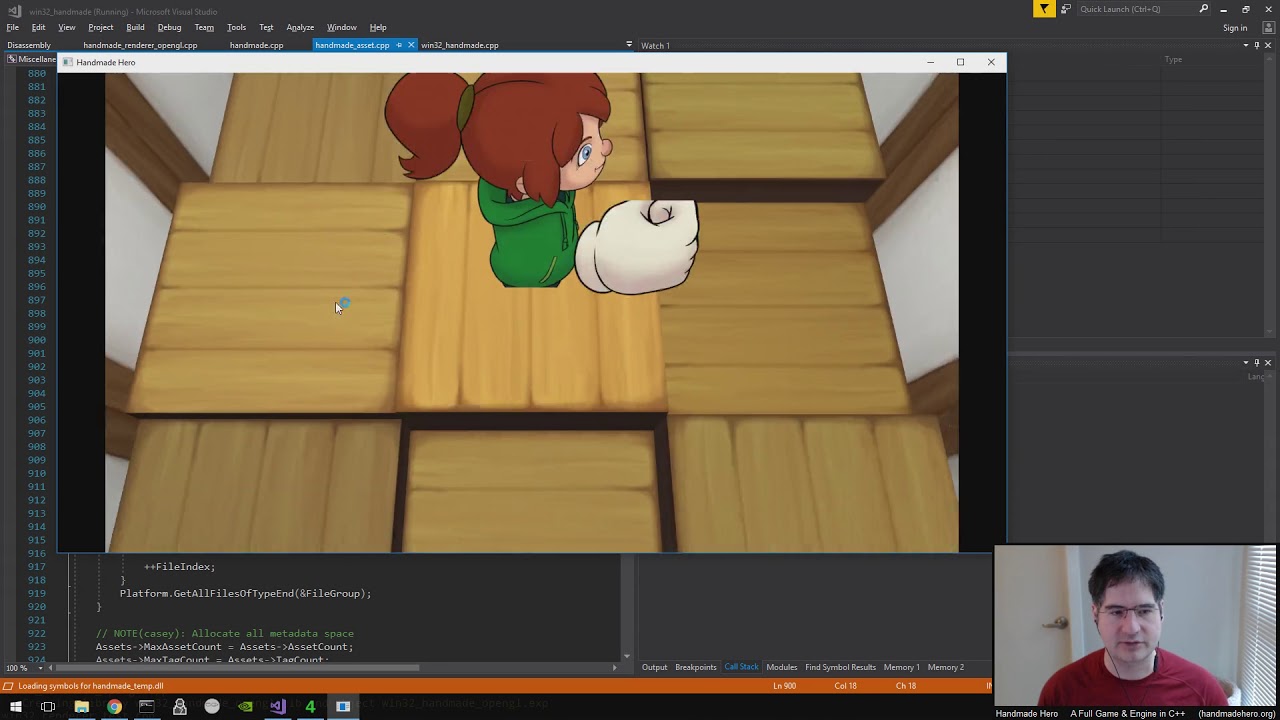Open the Tools menu
The height and width of the screenshot is (720, 1280).
pos(237,28)
